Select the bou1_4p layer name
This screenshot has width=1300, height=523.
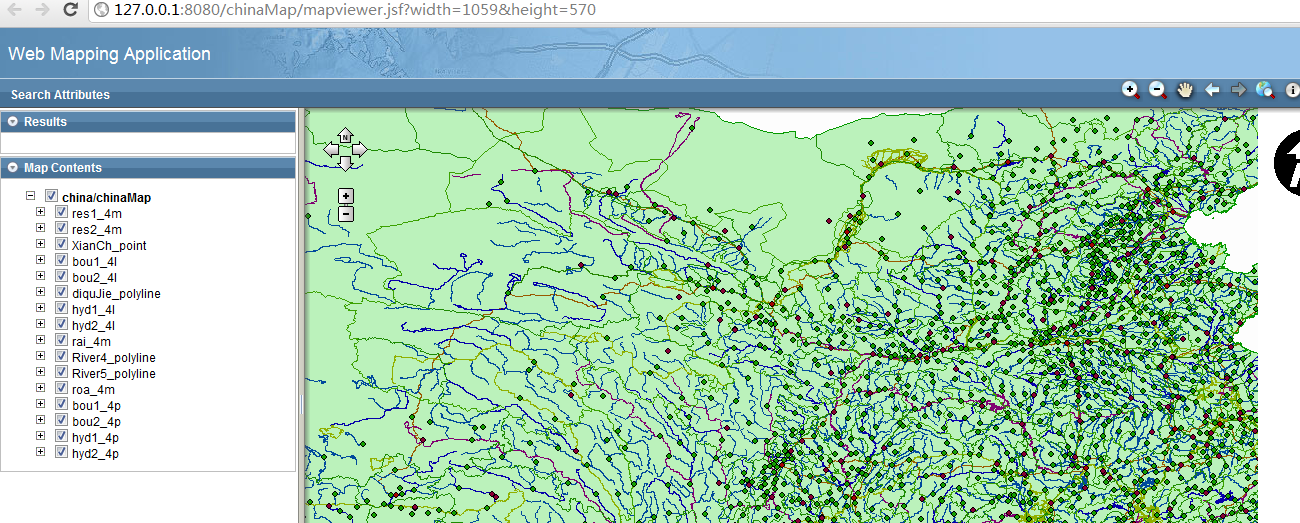click(96, 406)
